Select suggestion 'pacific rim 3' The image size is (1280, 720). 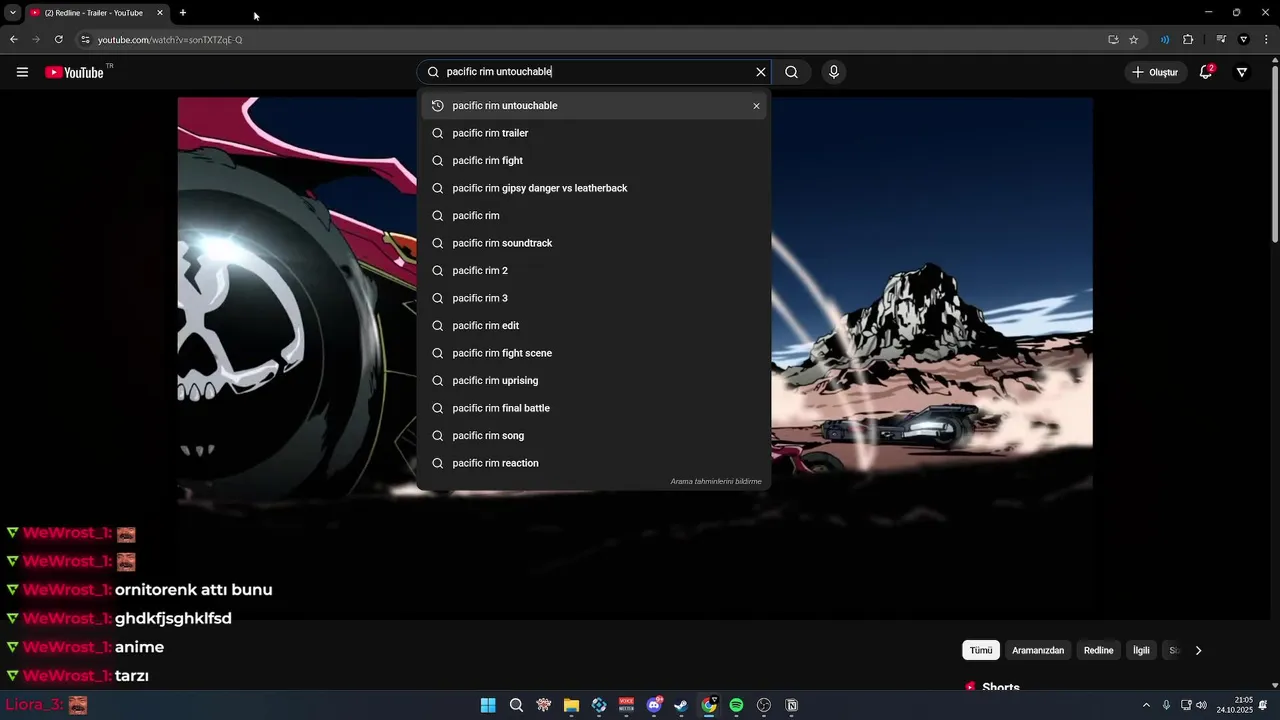(x=594, y=298)
